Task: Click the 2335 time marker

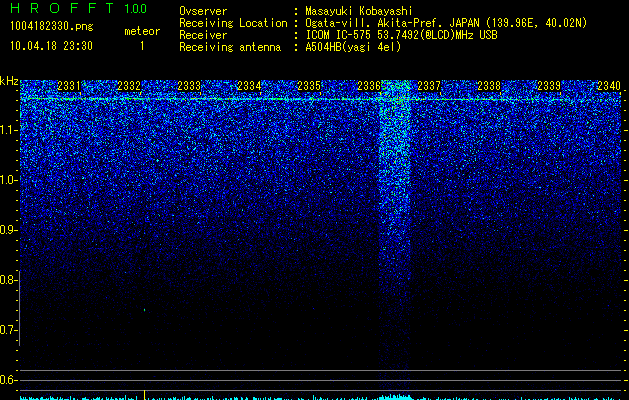Action: pos(309,86)
